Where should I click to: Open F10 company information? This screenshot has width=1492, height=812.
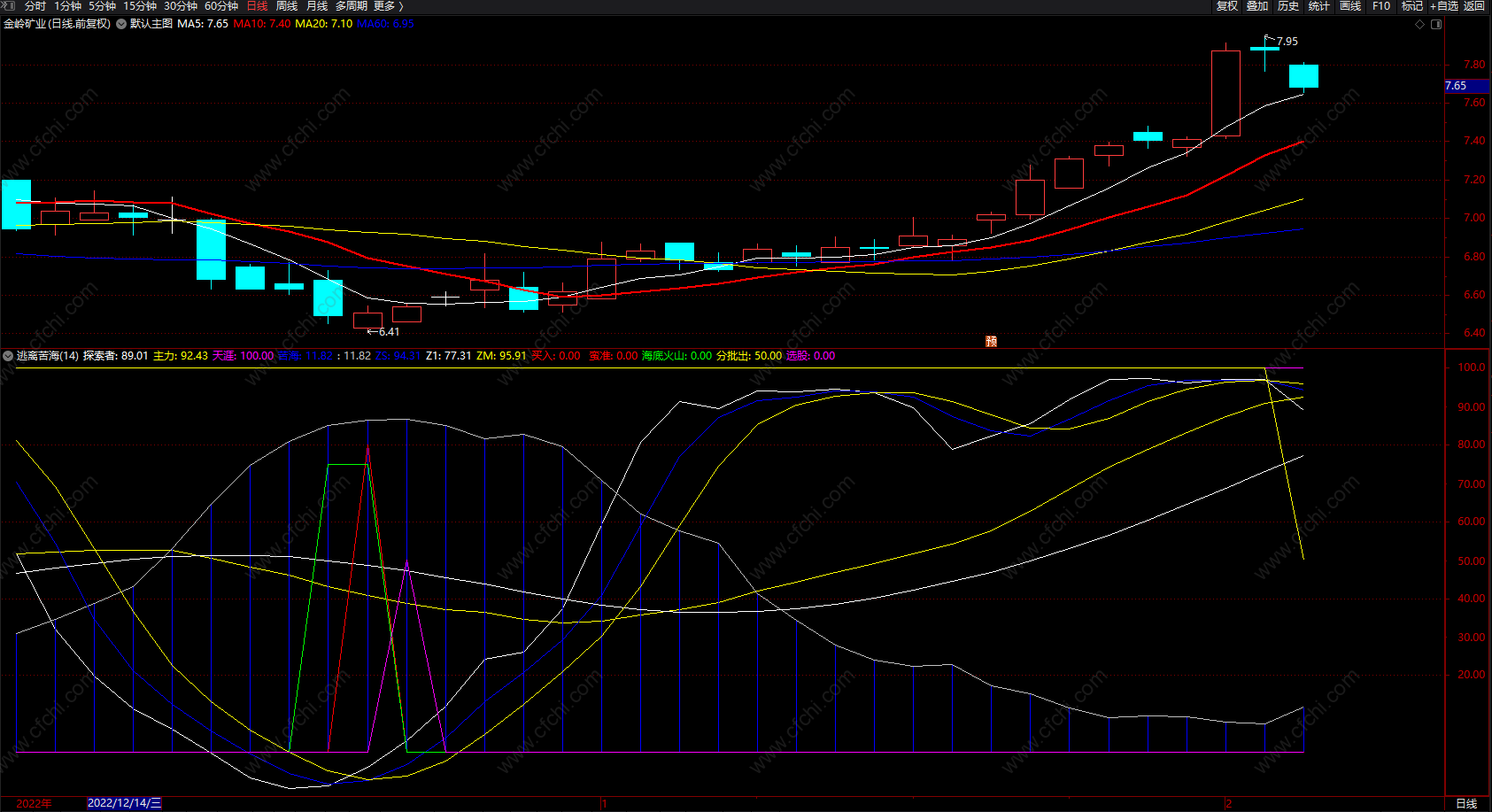coord(1381,6)
